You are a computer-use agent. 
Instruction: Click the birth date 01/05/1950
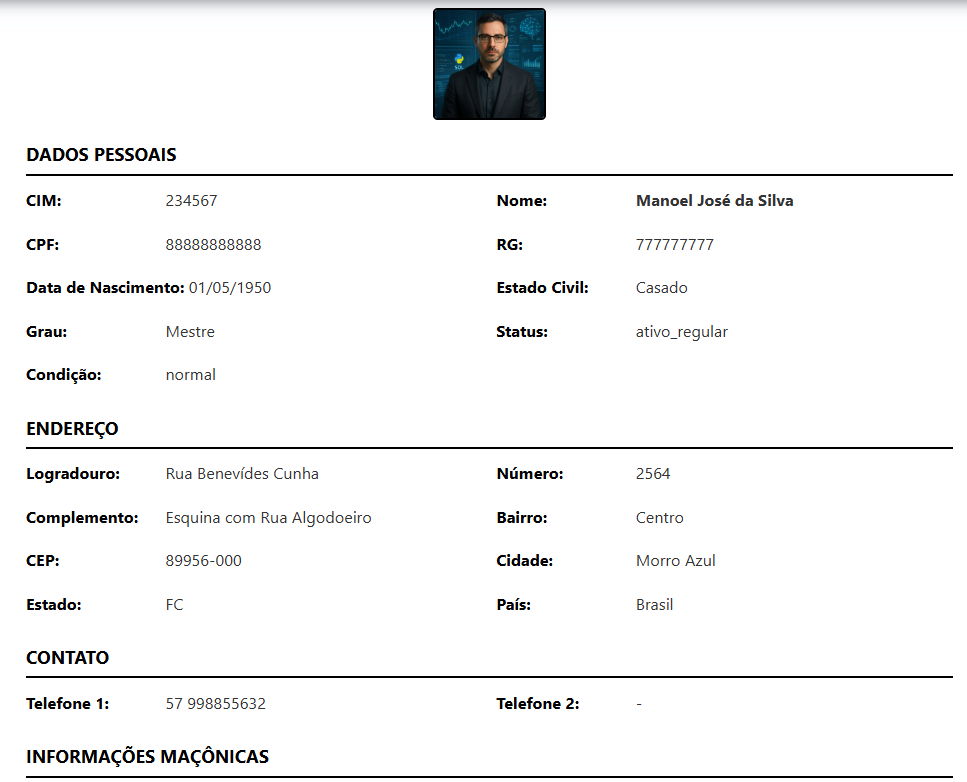point(230,288)
